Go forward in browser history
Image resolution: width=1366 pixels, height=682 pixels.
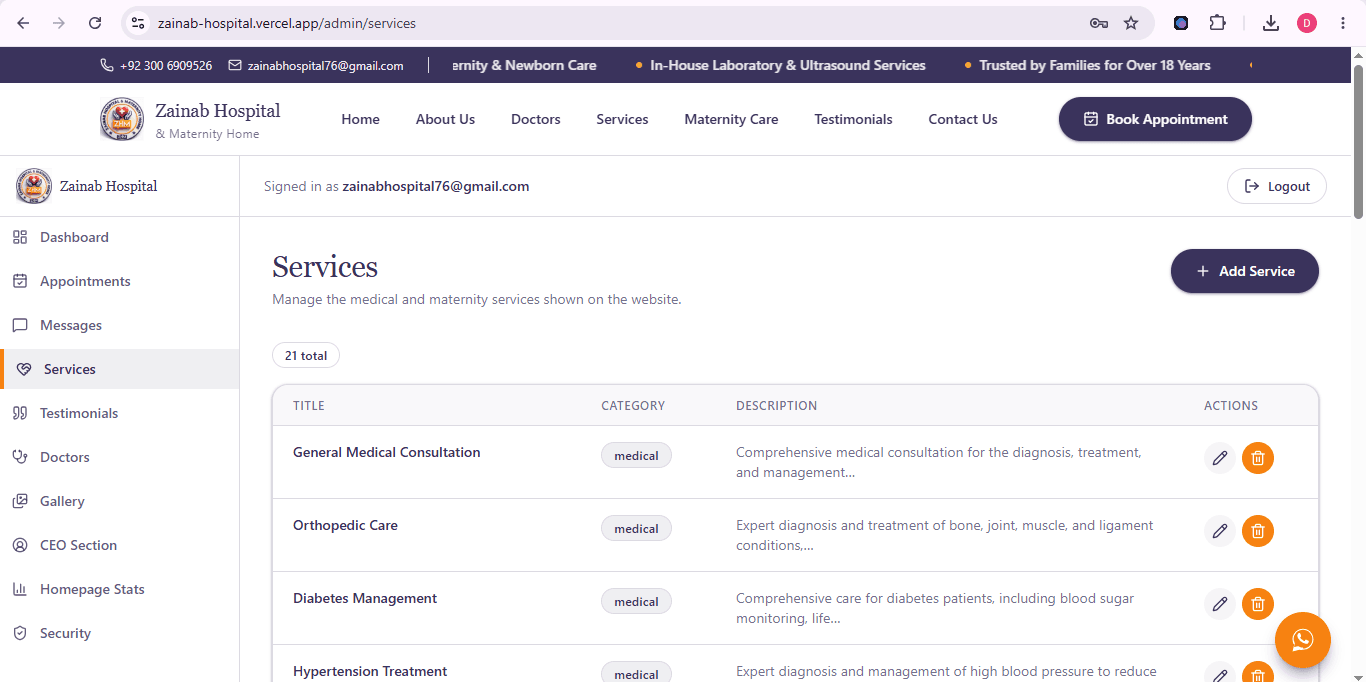(x=59, y=23)
